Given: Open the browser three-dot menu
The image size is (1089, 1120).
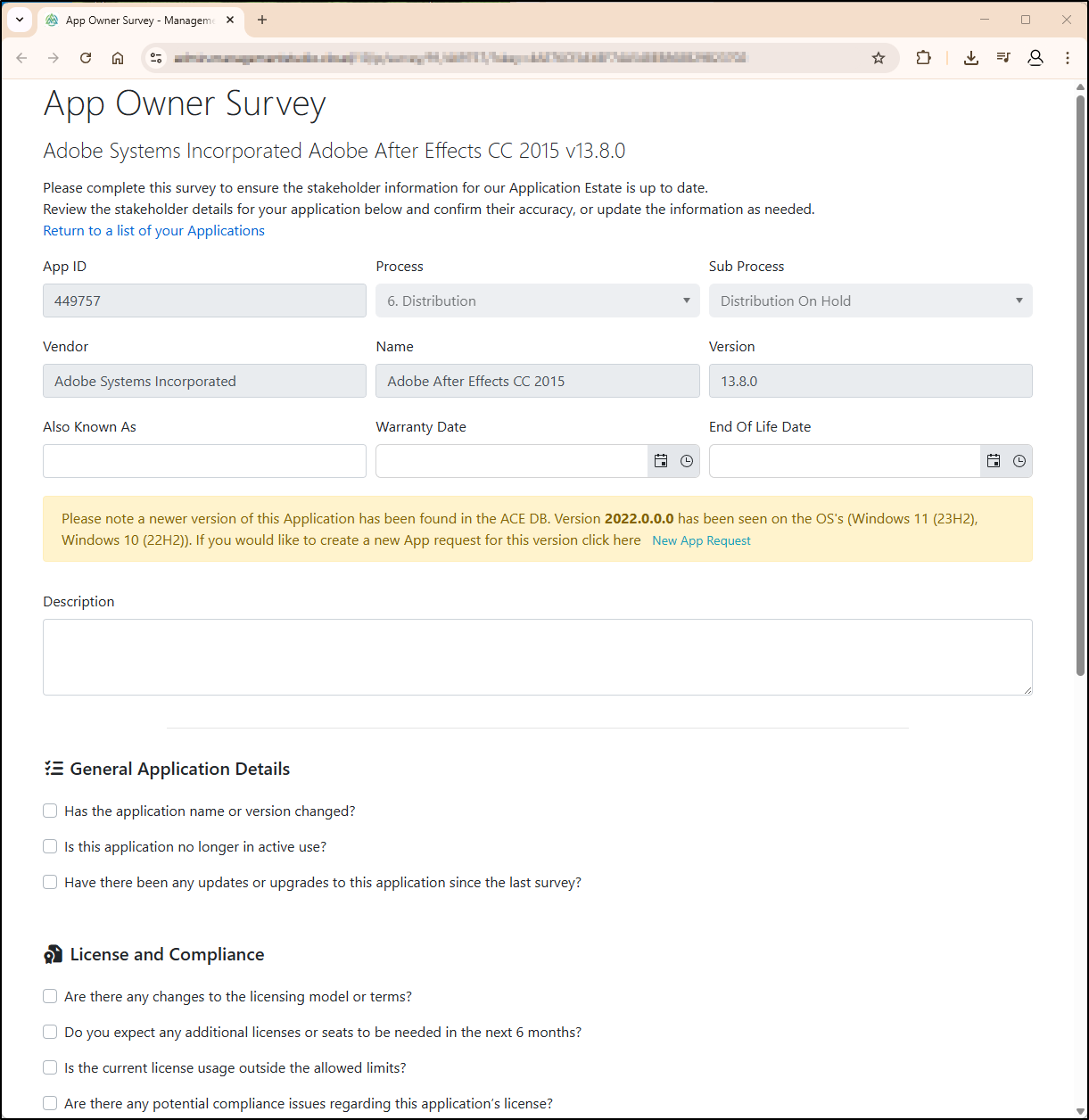Looking at the screenshot, I should [x=1068, y=58].
